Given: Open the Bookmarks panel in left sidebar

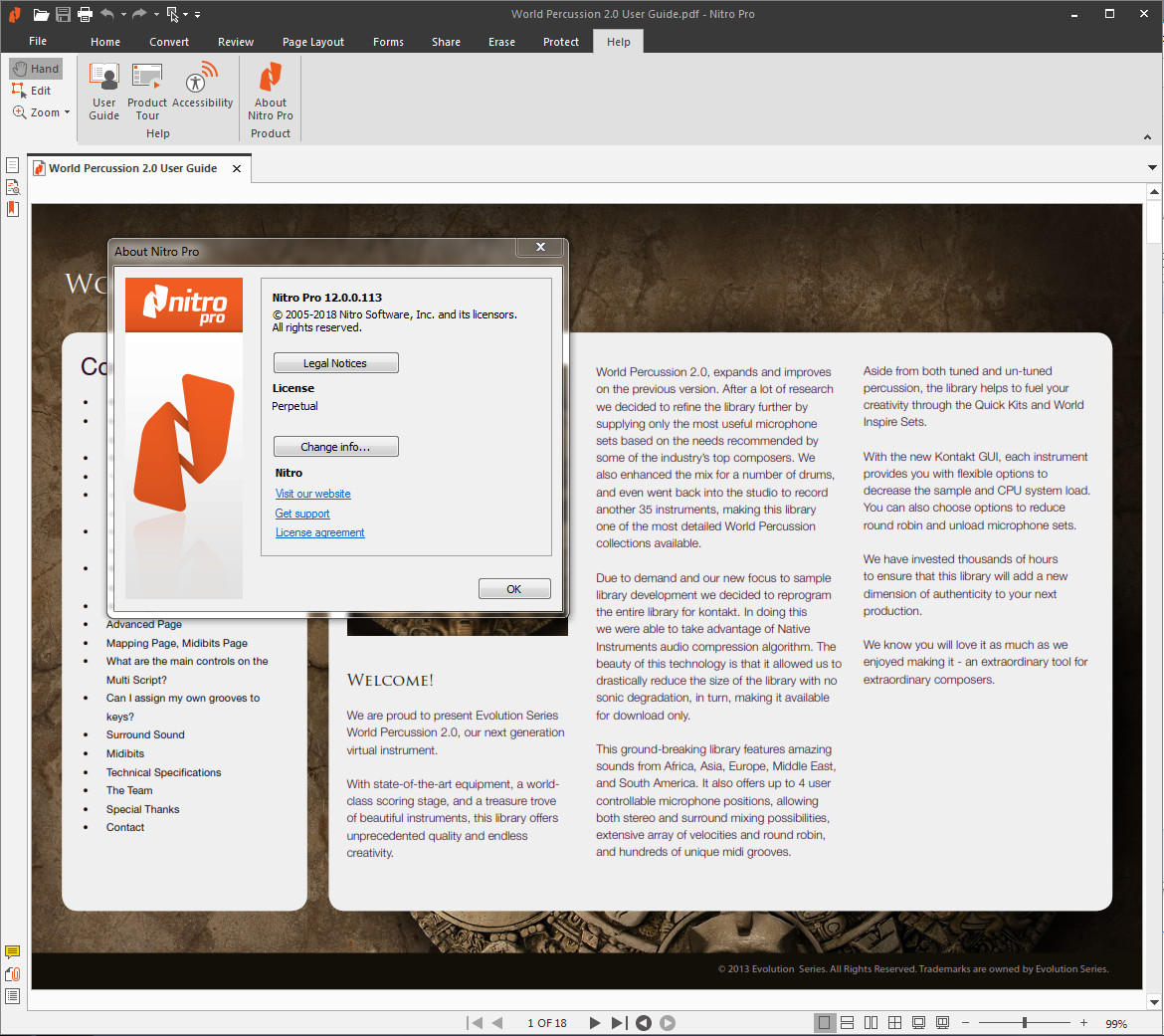Looking at the screenshot, I should tap(13, 209).
